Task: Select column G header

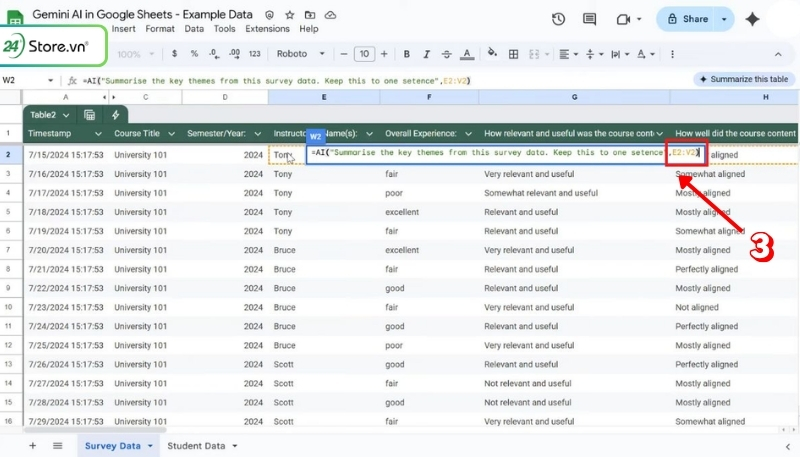Action: 574,97
